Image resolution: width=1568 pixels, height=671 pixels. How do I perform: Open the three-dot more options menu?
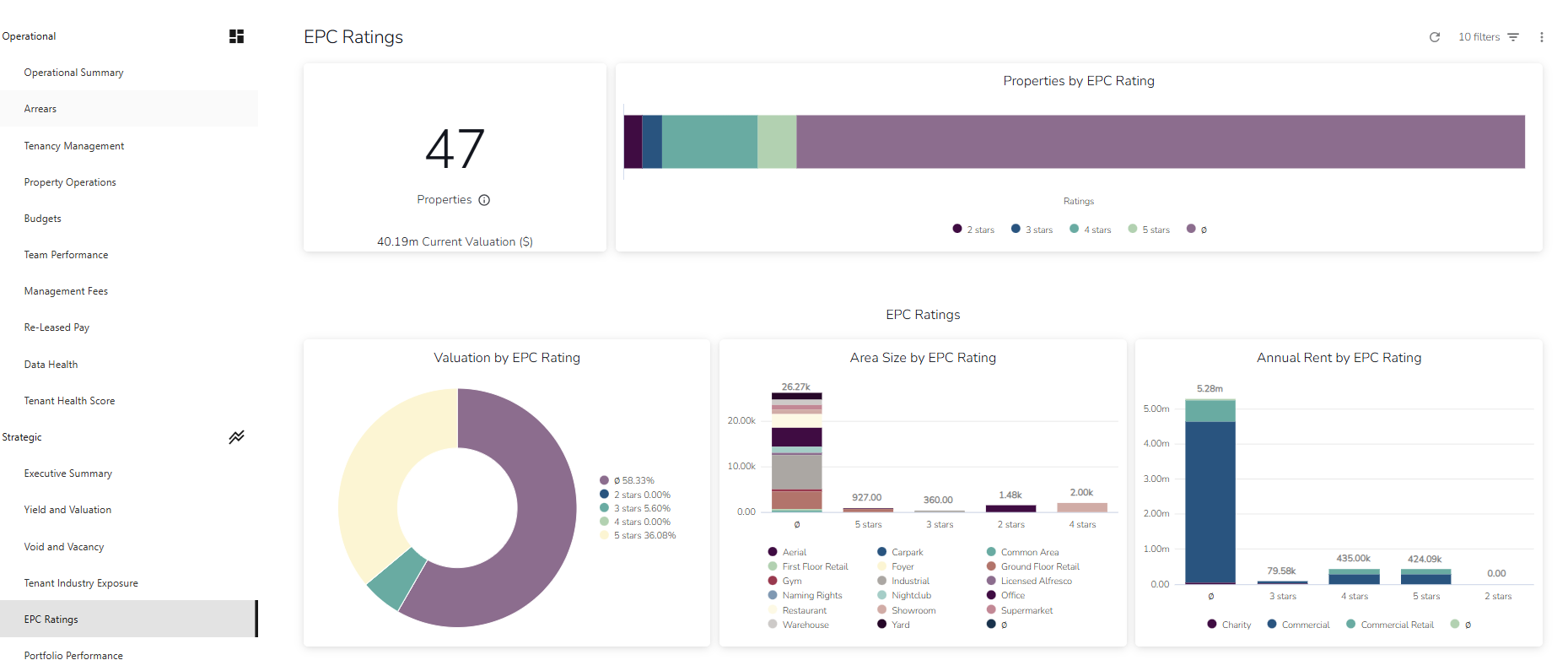tap(1541, 37)
